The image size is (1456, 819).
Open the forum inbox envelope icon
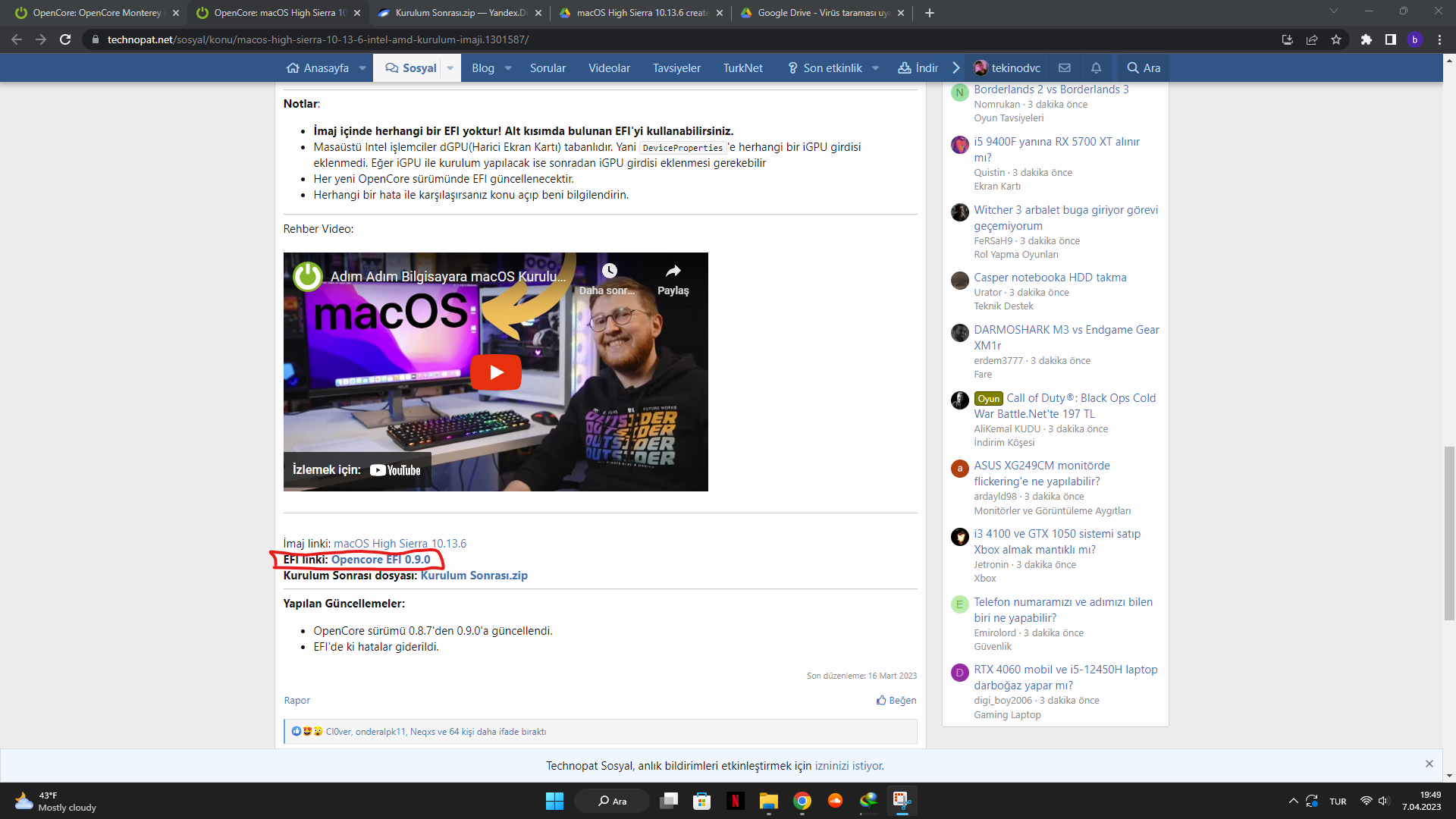click(x=1065, y=67)
